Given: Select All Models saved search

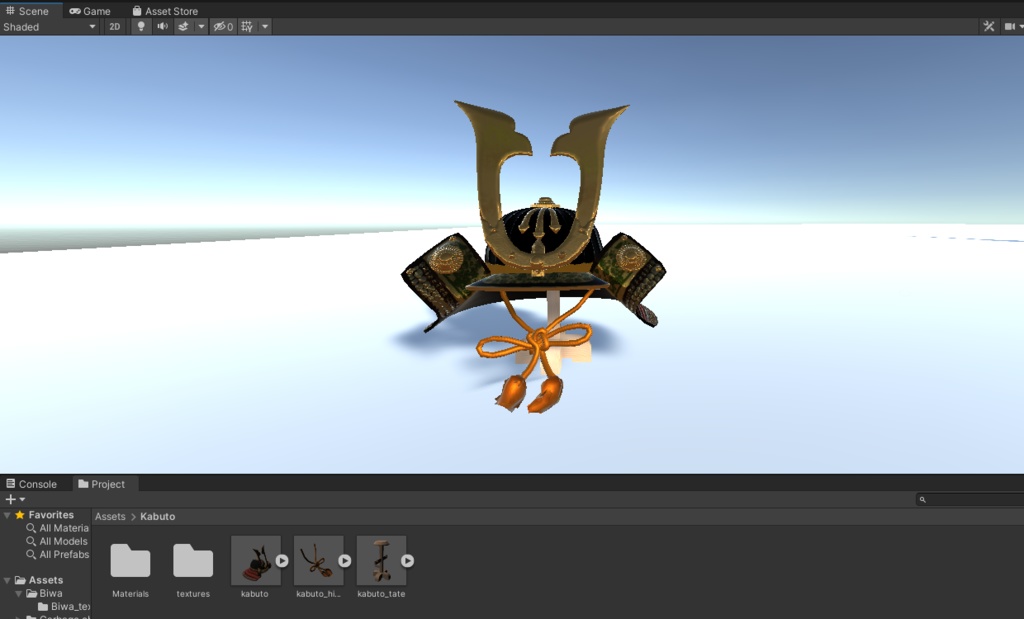Looking at the screenshot, I should click(x=57, y=541).
